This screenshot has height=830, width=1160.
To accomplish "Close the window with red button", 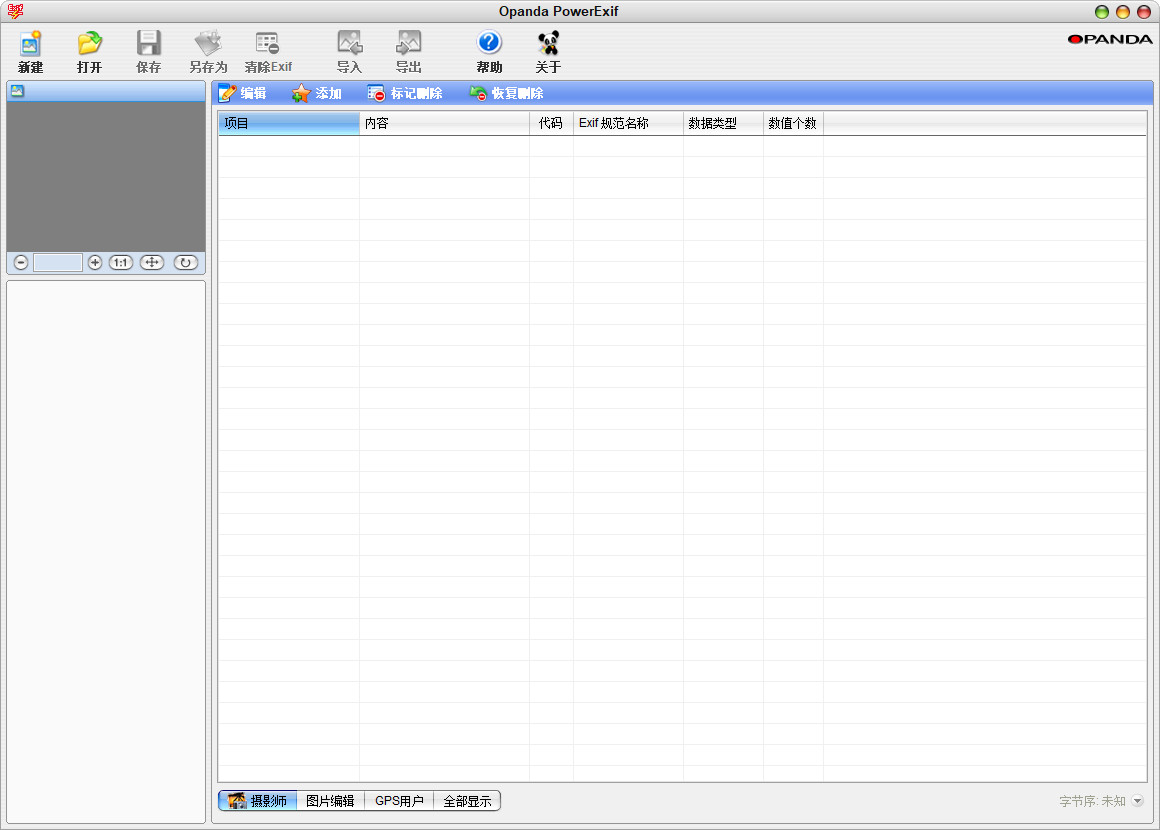I will pos(1144,12).
